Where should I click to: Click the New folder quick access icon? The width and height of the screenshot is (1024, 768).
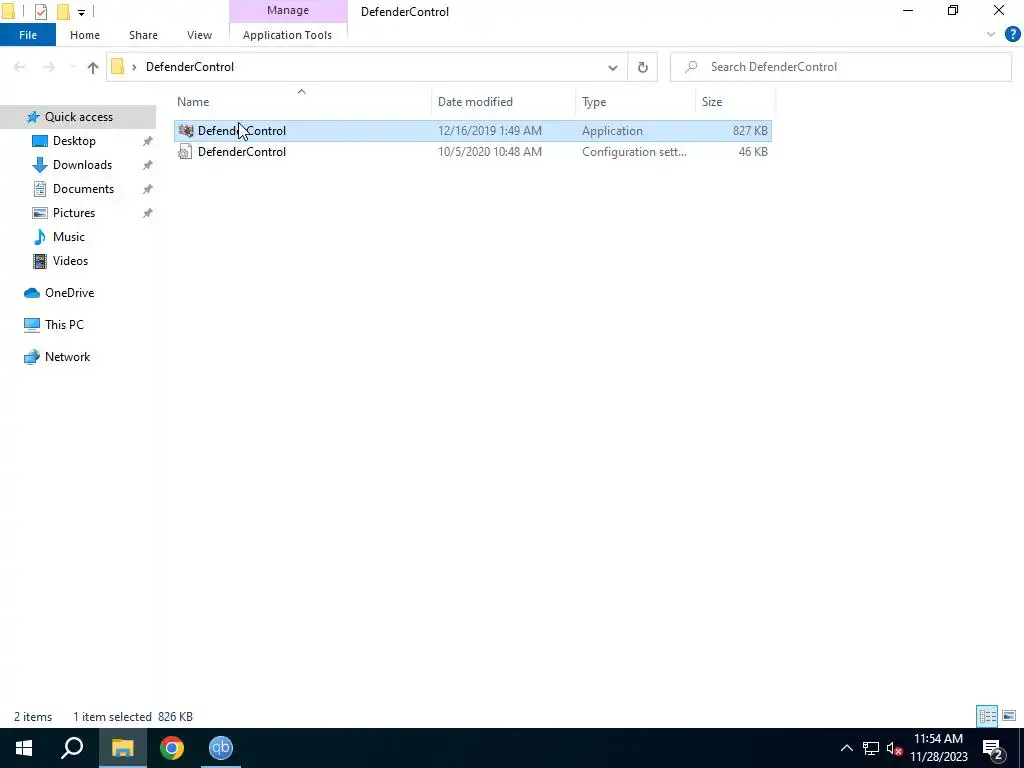[x=63, y=11]
